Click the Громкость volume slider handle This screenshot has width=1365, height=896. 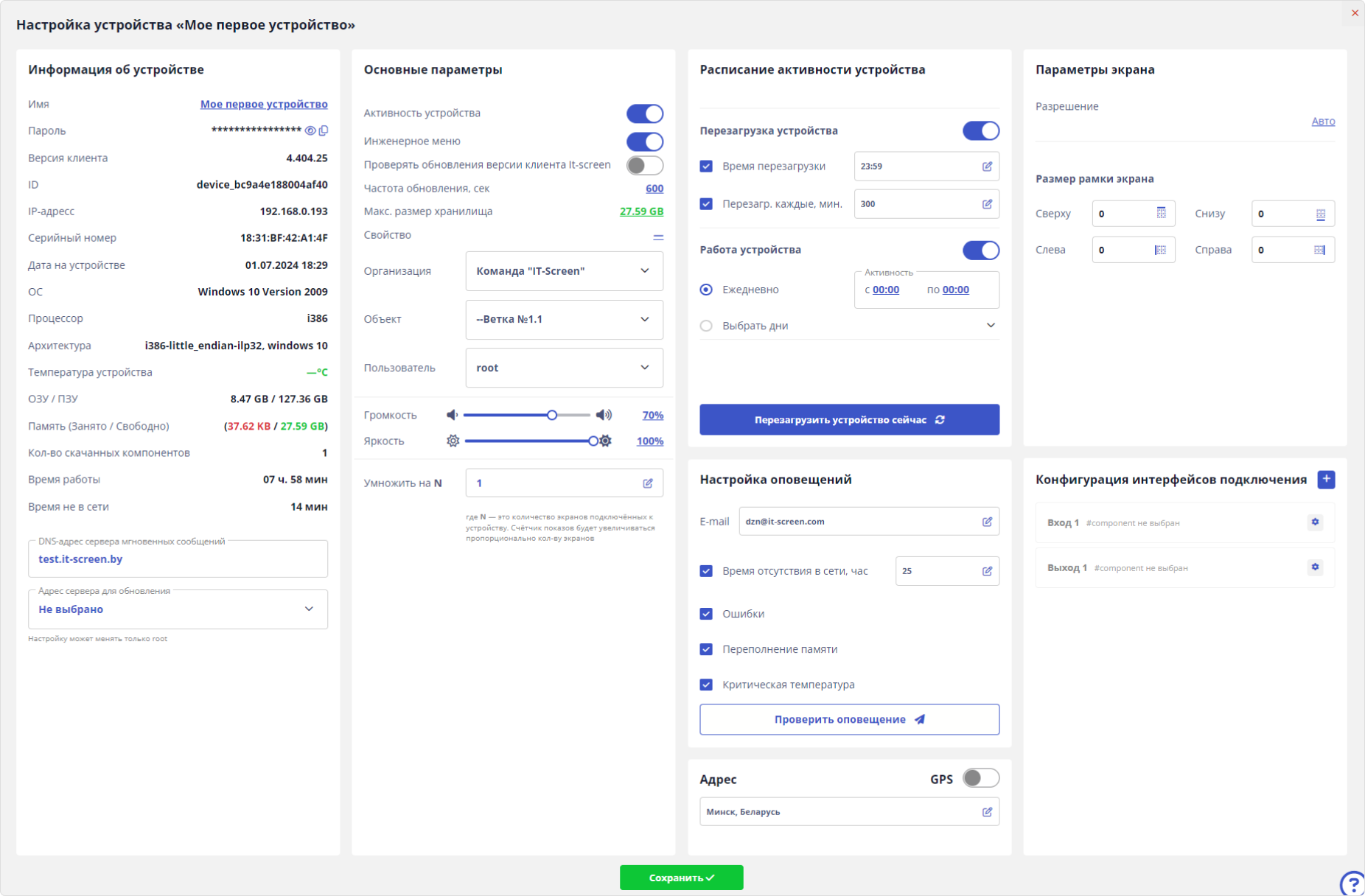[x=552, y=416]
